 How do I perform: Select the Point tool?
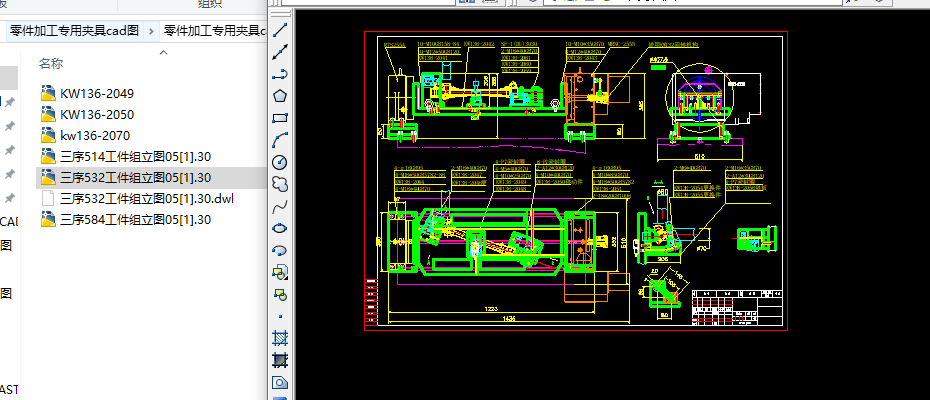[280, 316]
